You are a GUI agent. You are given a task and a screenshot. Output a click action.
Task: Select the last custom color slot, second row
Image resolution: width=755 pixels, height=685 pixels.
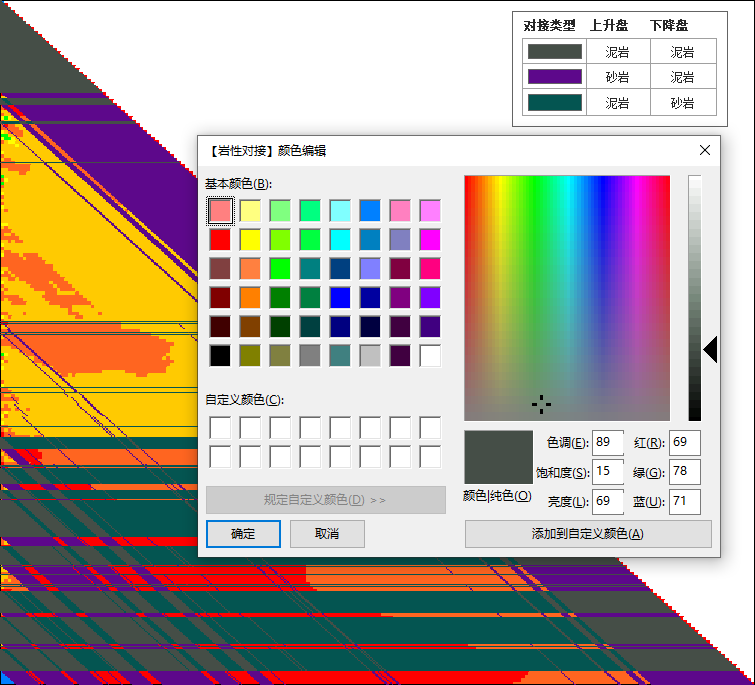[x=430, y=457]
